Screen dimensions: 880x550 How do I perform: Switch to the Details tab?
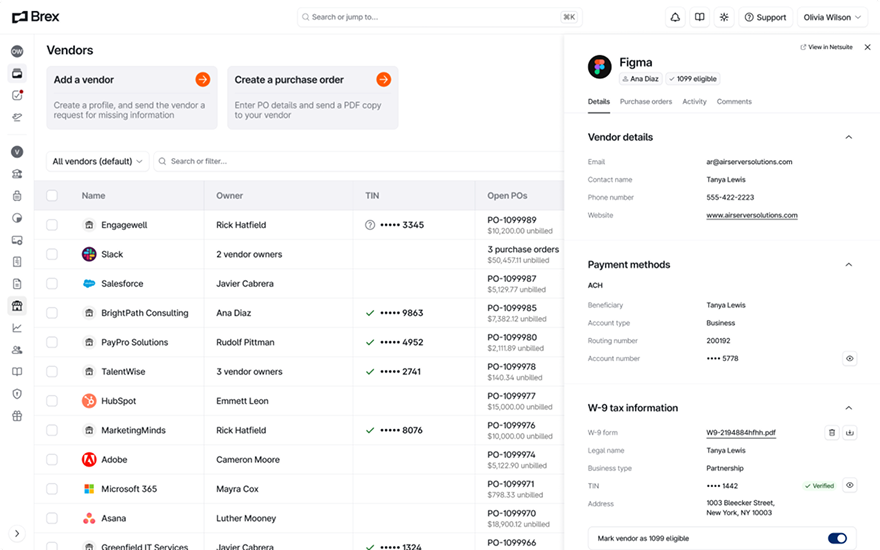(599, 102)
